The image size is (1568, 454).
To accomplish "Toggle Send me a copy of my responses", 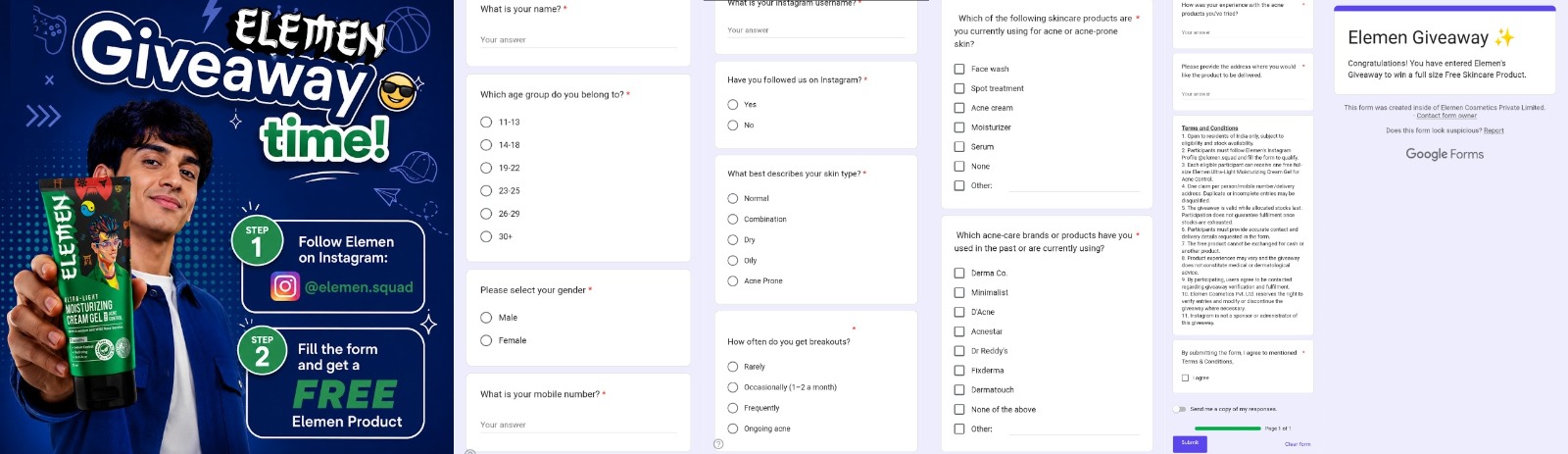I will tap(1180, 409).
